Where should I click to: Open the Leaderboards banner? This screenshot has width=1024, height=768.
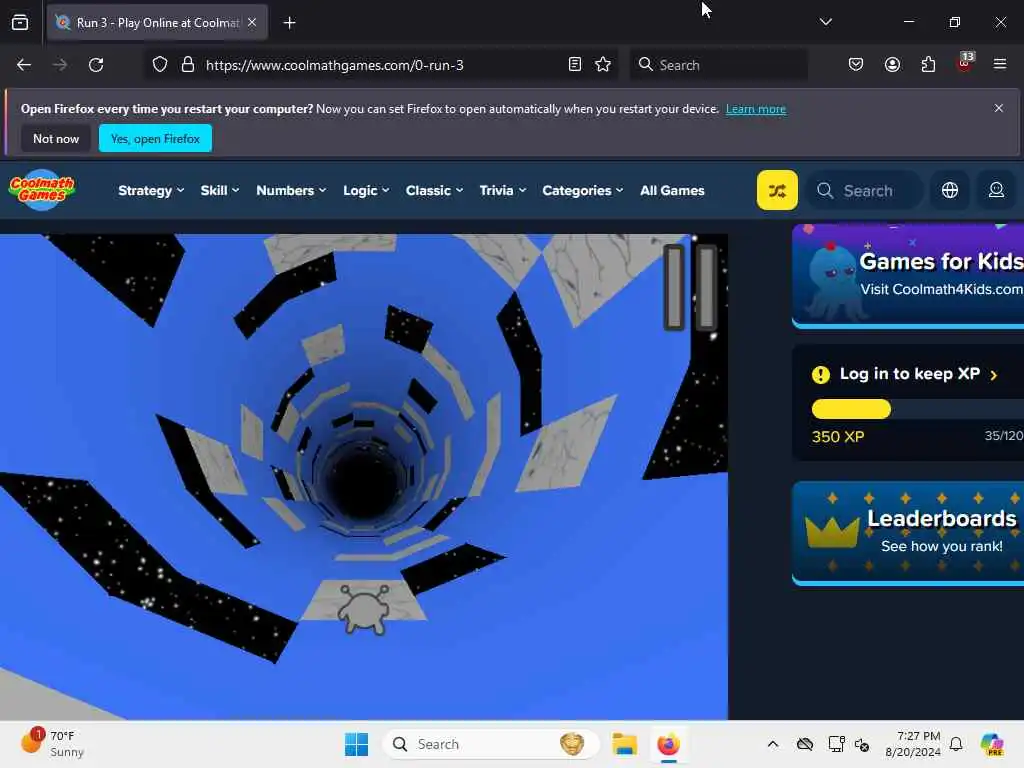(908, 533)
